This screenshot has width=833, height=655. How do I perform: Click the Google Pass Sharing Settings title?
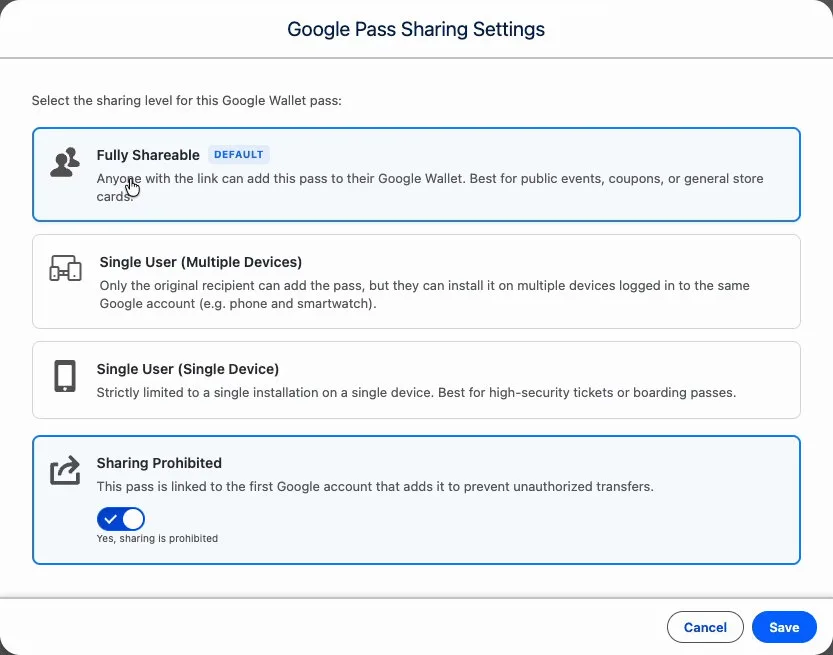pos(416,29)
